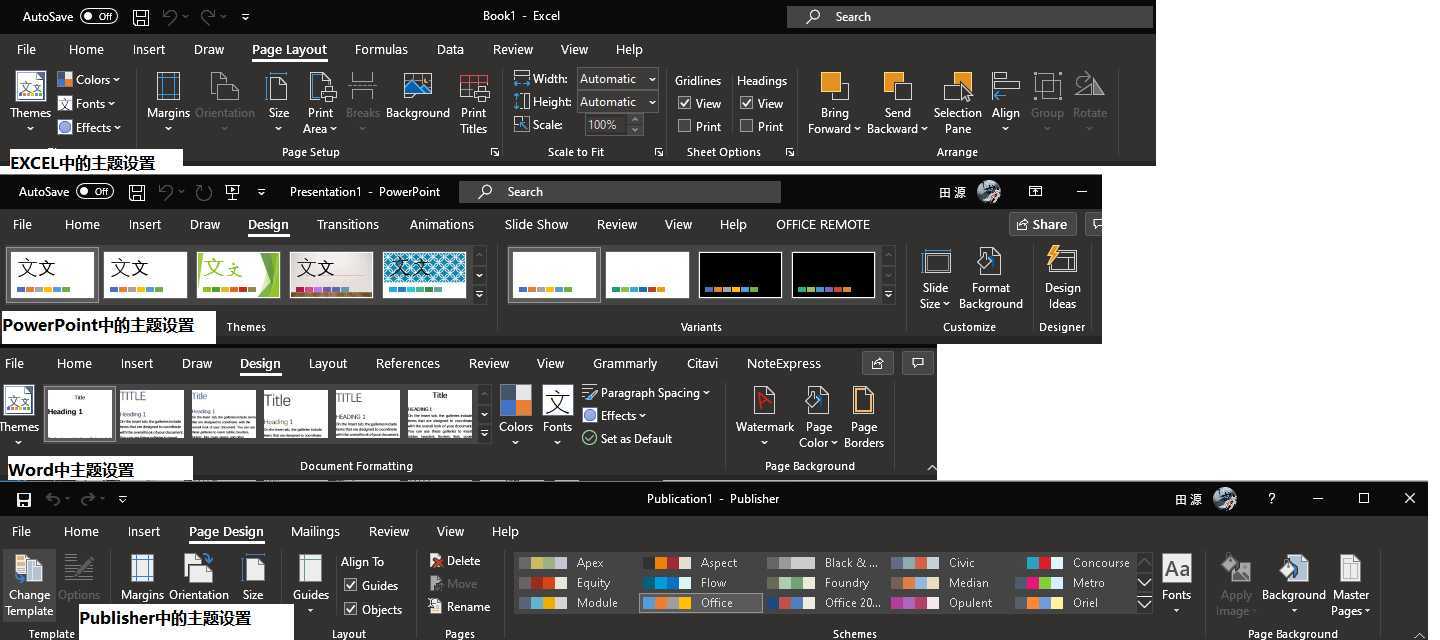Expand Excel Bring Forward dropdown arrow
This screenshot has height=640, width=1440.
[x=857, y=129]
